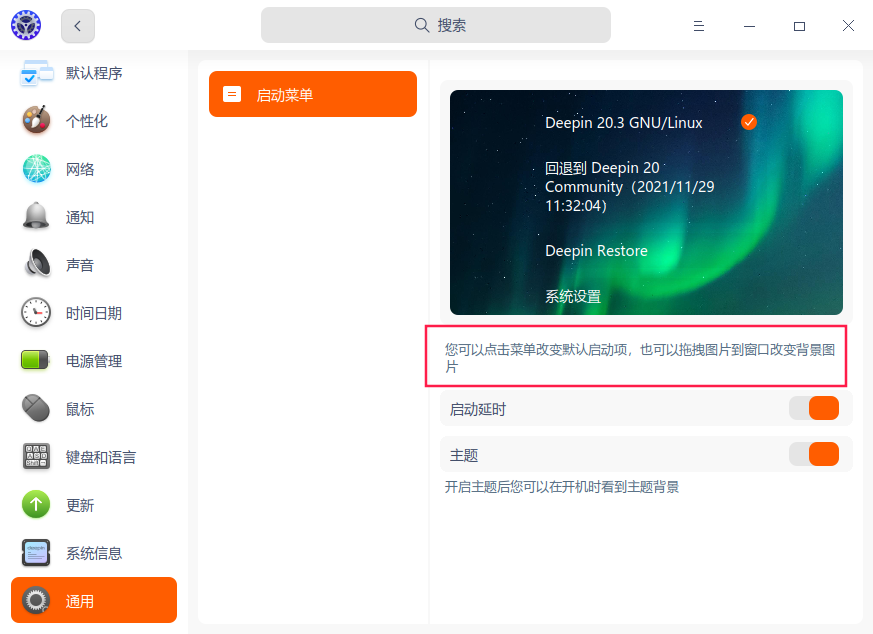
Task: Click the 通用 text label
Action: coord(80,601)
